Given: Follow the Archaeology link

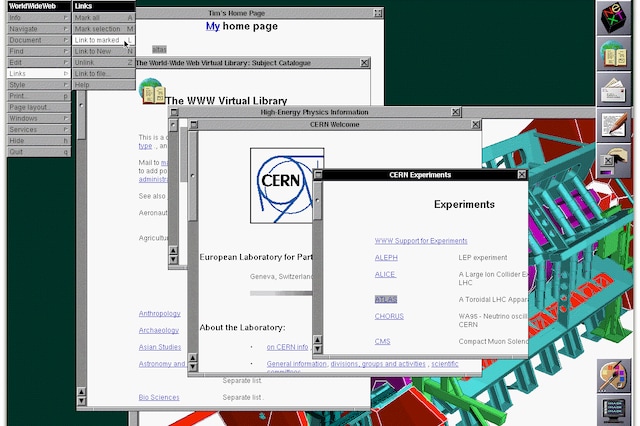Looking at the screenshot, I should tap(159, 330).
